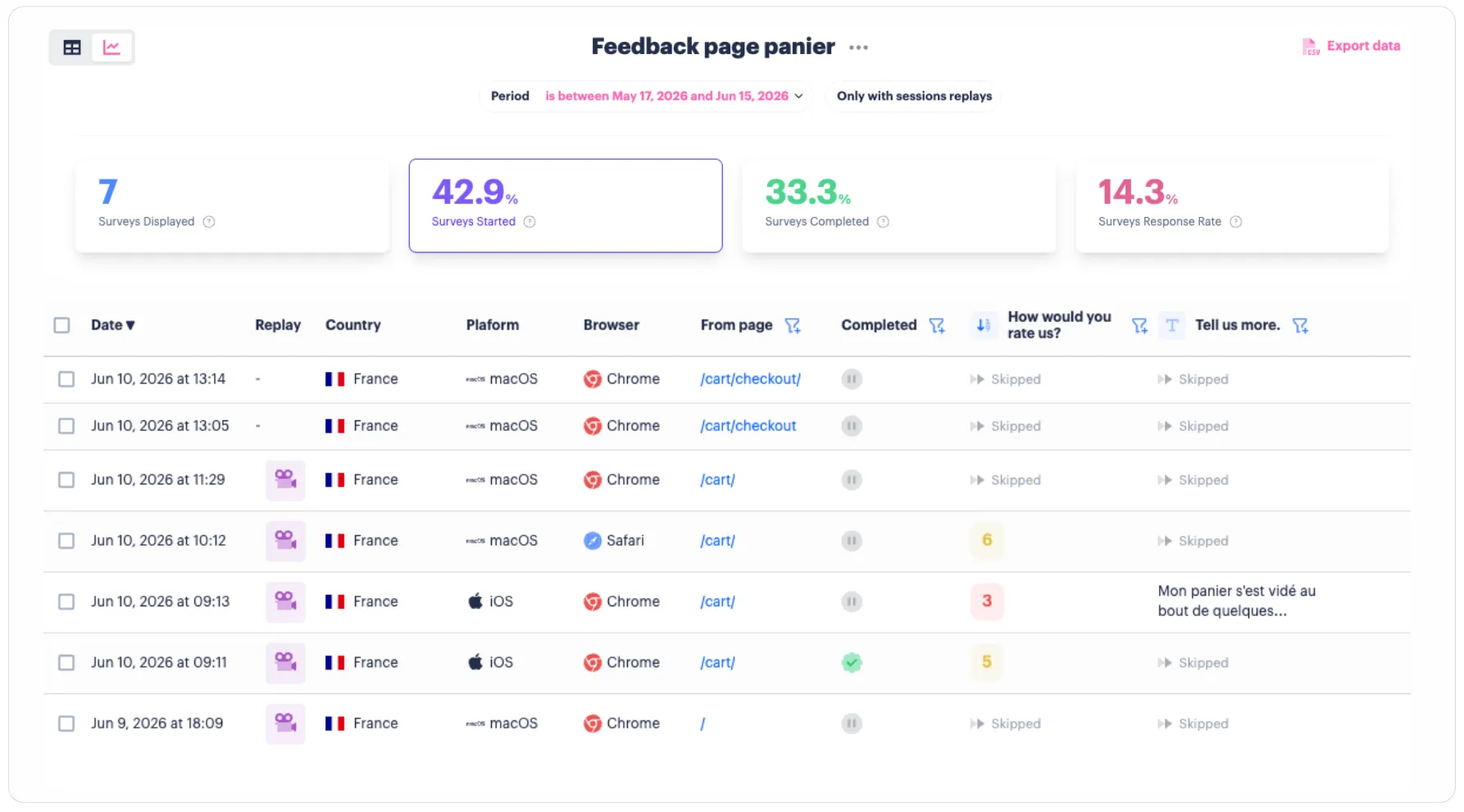Open session replay for Jun 9 18:09
This screenshot has height=812, width=1464.
[x=285, y=724]
